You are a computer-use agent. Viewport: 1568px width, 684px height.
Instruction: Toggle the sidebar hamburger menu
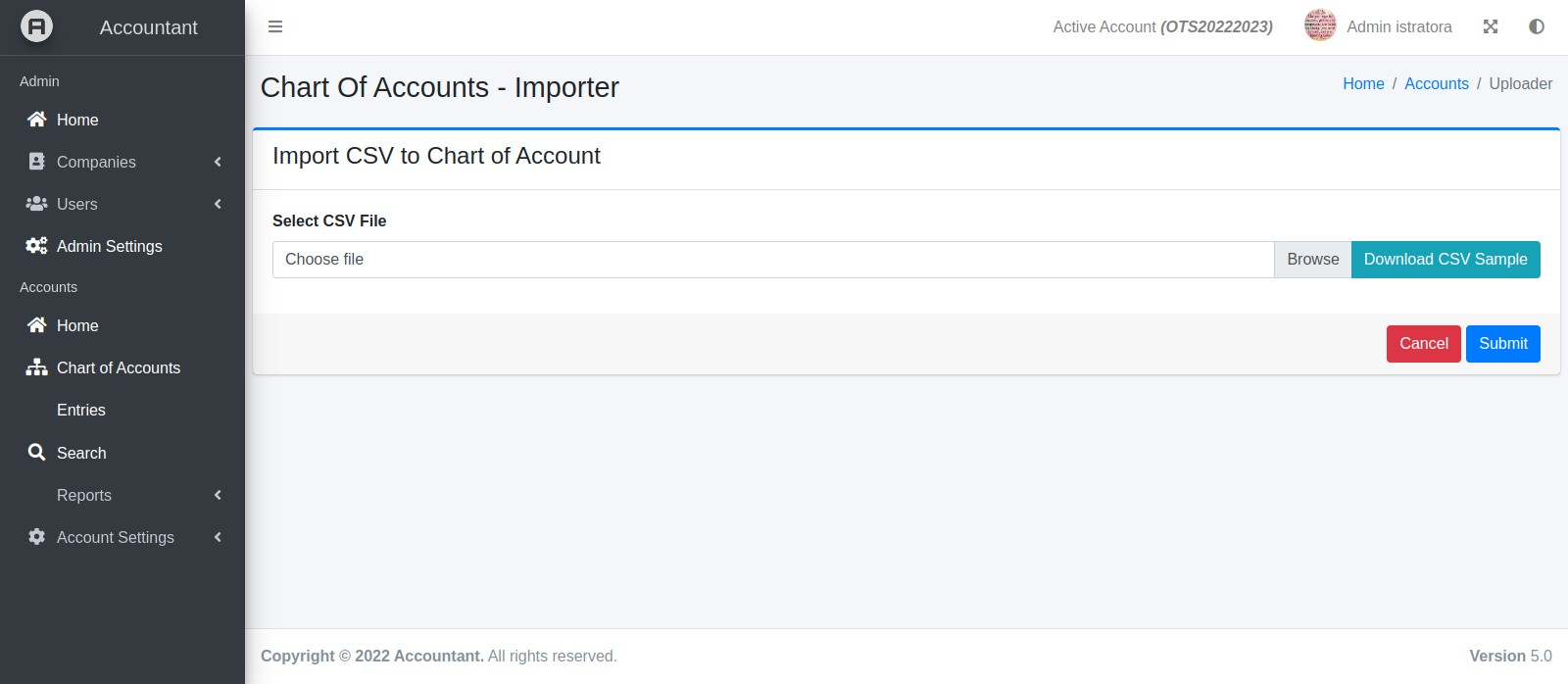275,26
